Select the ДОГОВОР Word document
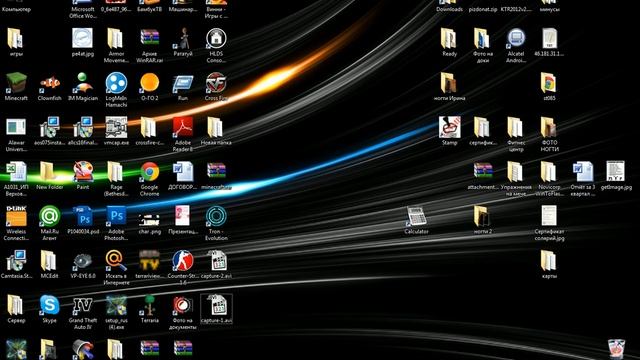This screenshot has width=640, height=360. click(x=183, y=172)
